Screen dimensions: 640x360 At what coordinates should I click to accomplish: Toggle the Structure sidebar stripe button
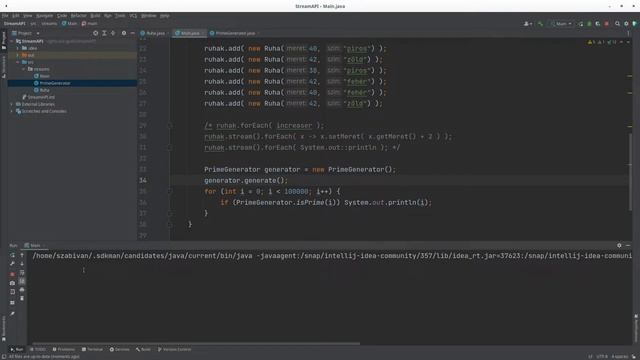4,67
